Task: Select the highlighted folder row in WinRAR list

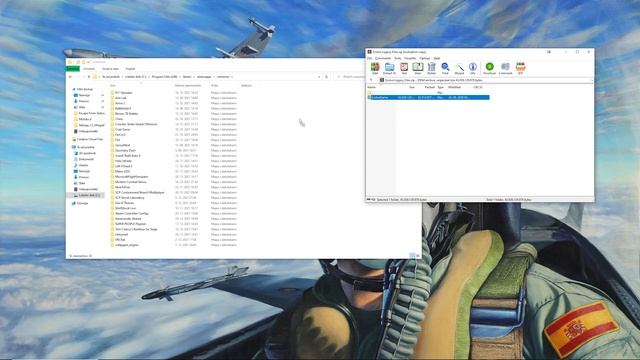Action: click(428, 98)
